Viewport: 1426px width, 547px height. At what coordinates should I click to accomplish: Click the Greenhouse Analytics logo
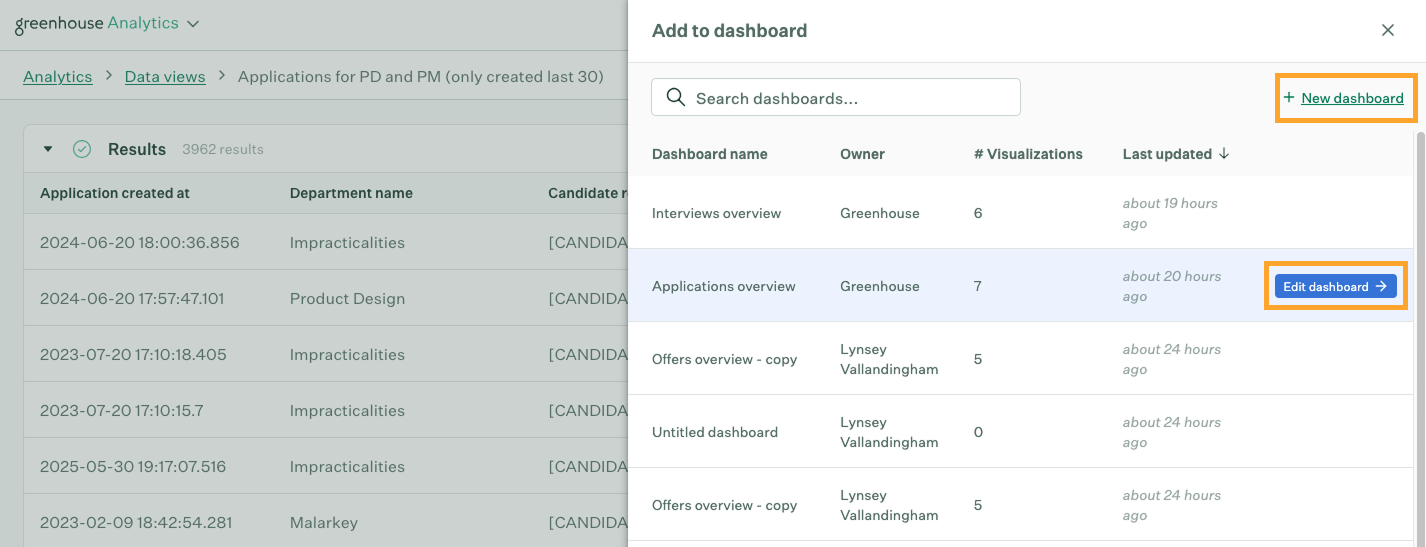[96, 23]
